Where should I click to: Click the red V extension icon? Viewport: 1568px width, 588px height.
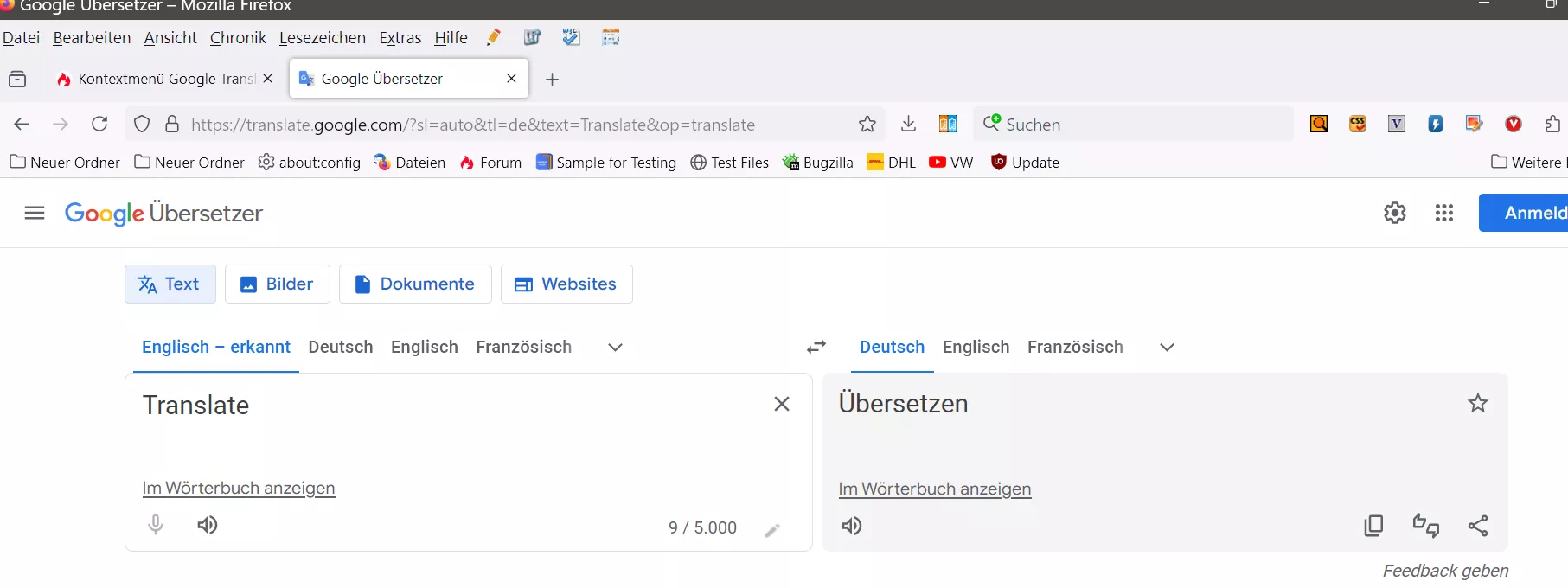(x=1514, y=125)
